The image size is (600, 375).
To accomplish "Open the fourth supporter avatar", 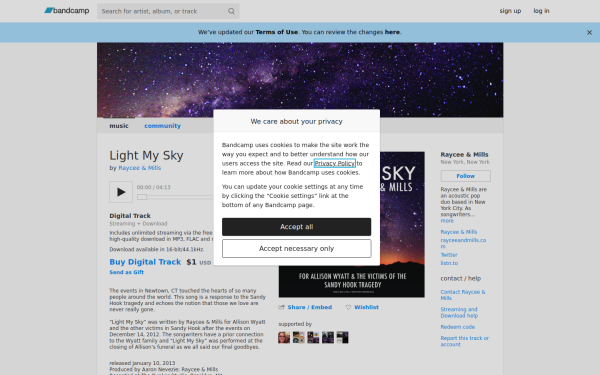I will pyautogui.click(x=328, y=338).
